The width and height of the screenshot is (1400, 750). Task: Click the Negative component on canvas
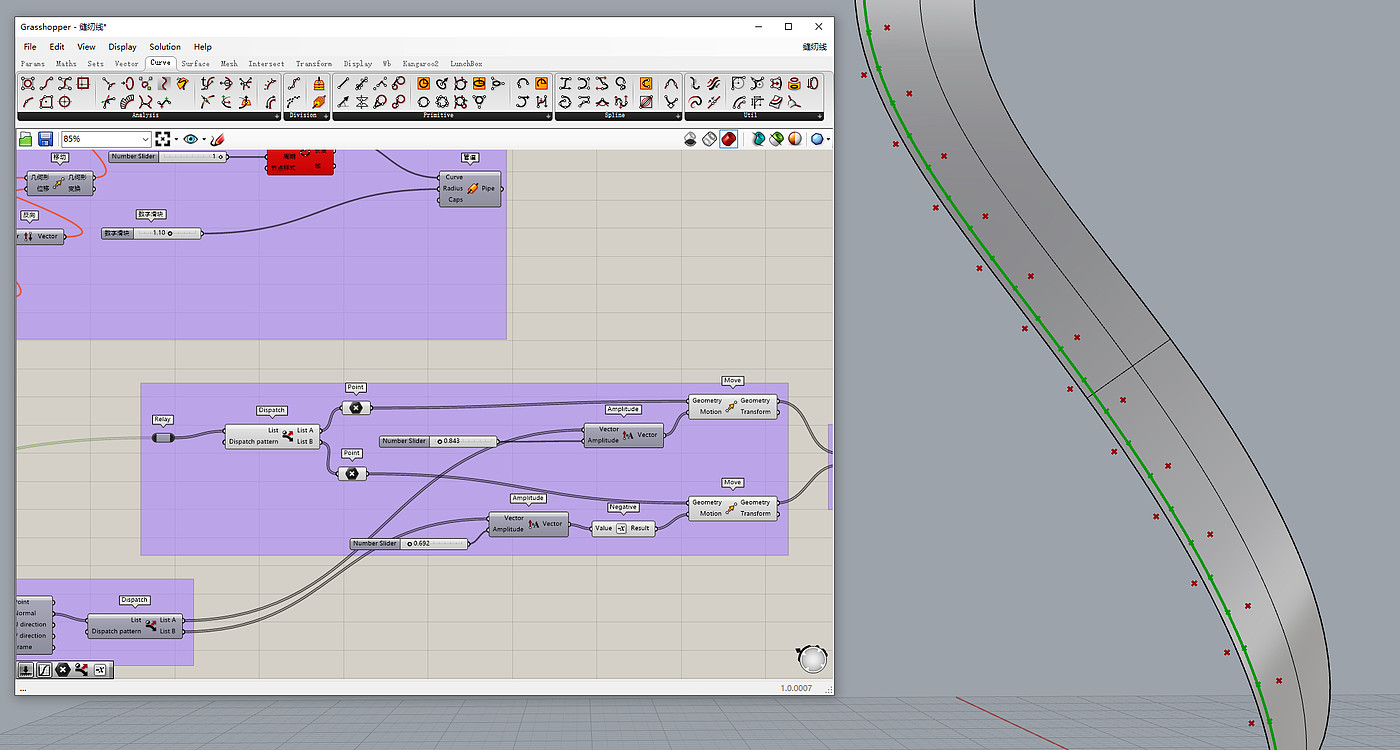click(622, 528)
